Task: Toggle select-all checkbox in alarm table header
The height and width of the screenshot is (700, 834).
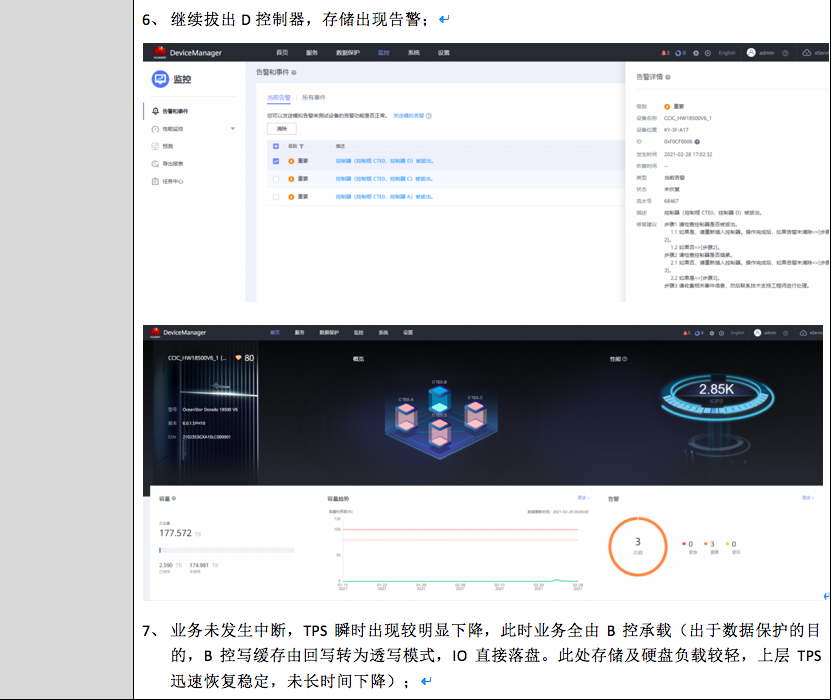Action: (276, 145)
